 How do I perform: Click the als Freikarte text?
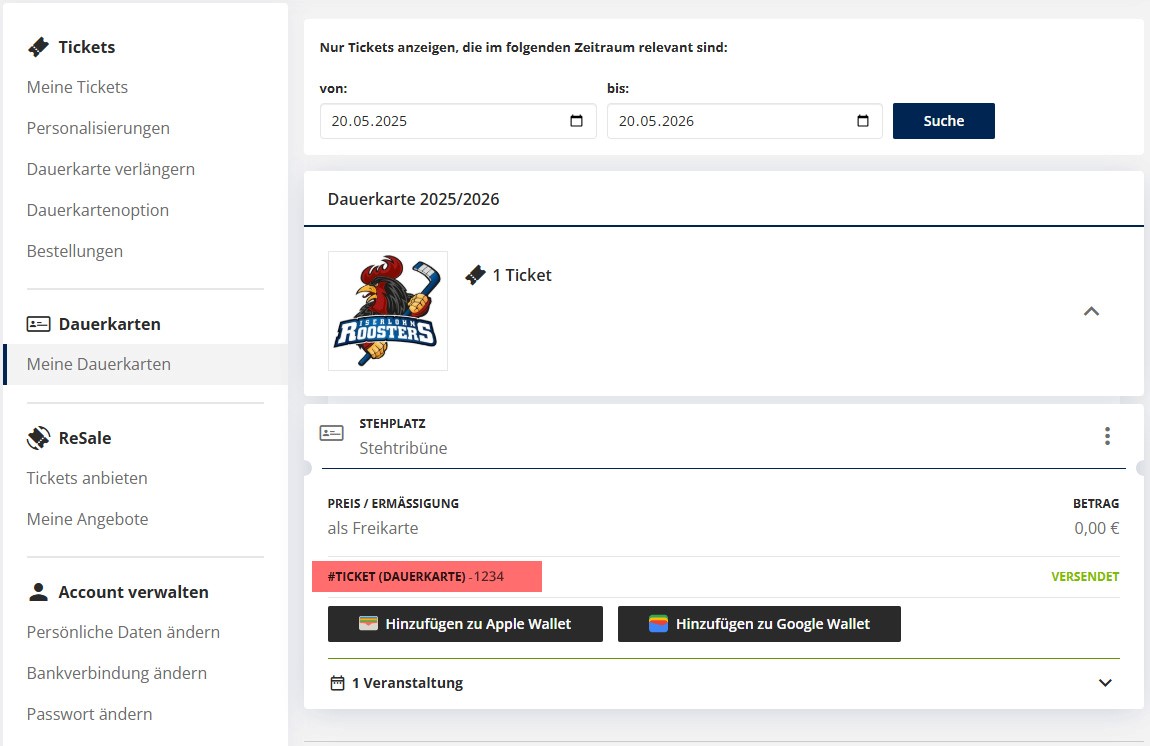(x=373, y=528)
